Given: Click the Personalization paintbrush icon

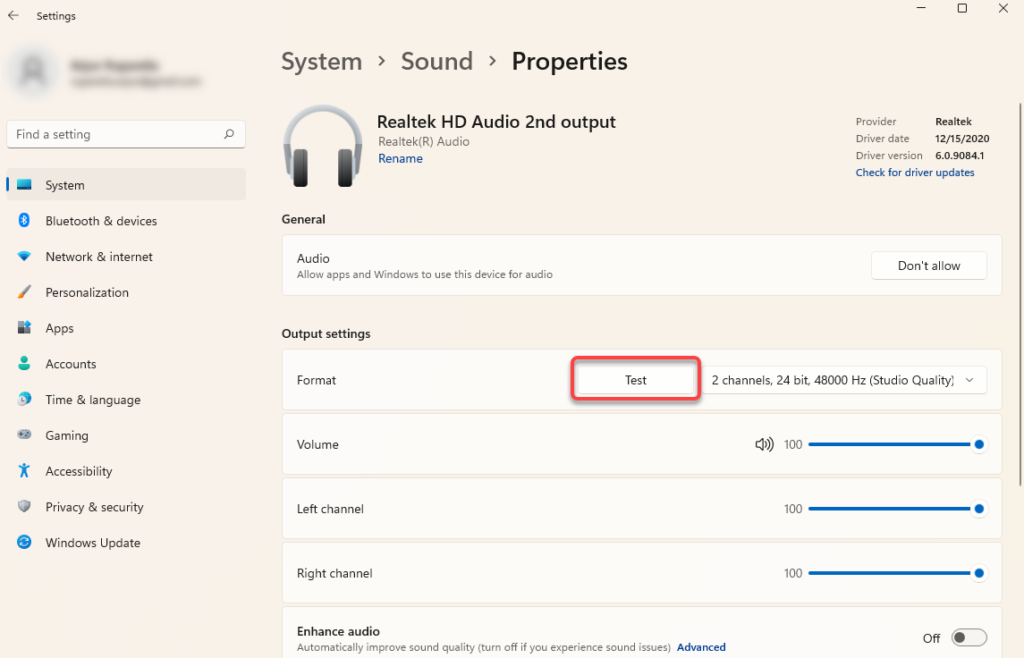Looking at the screenshot, I should pos(24,293).
